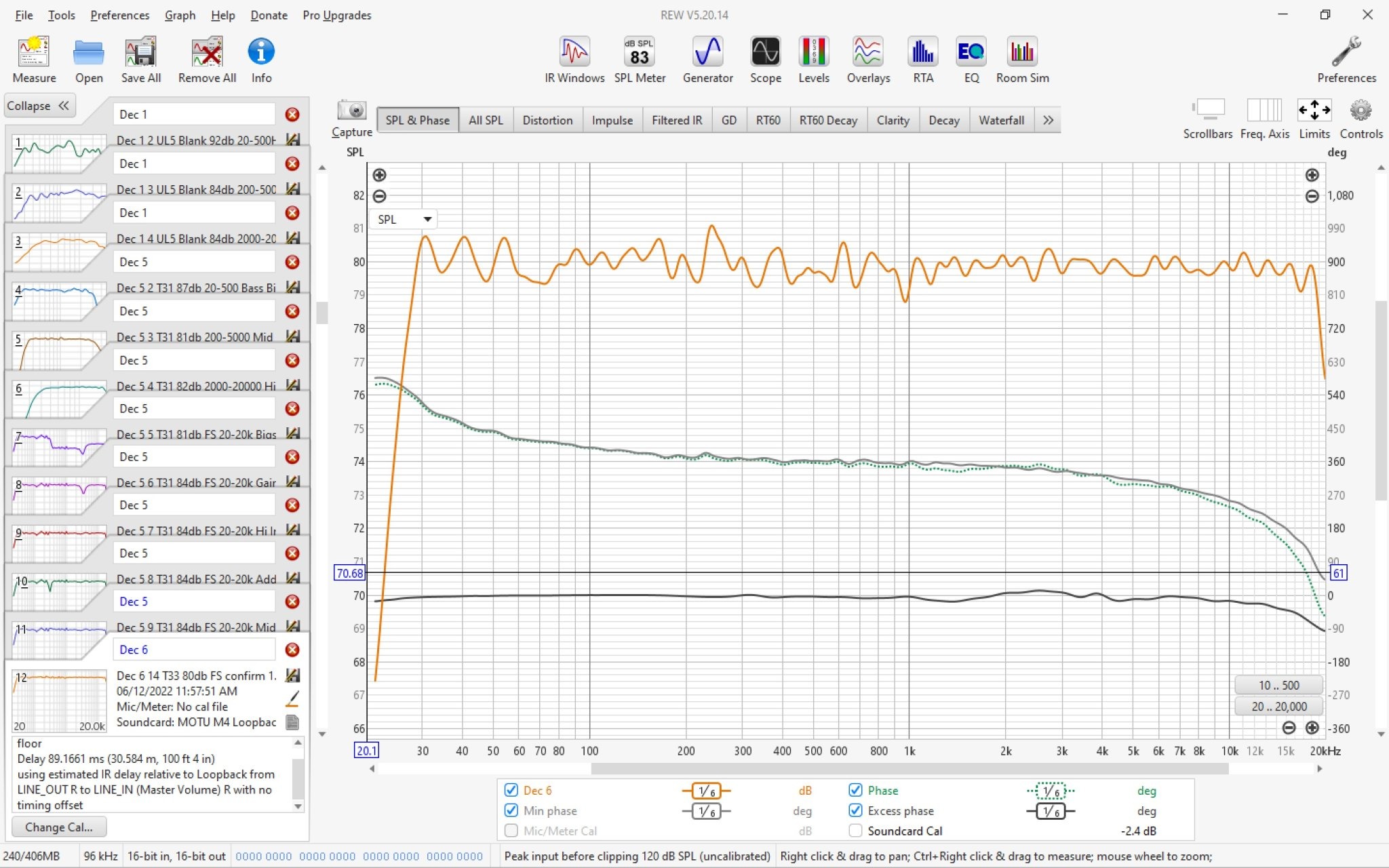
Task: Zoom out on the frequency axis
Action: (1289, 728)
